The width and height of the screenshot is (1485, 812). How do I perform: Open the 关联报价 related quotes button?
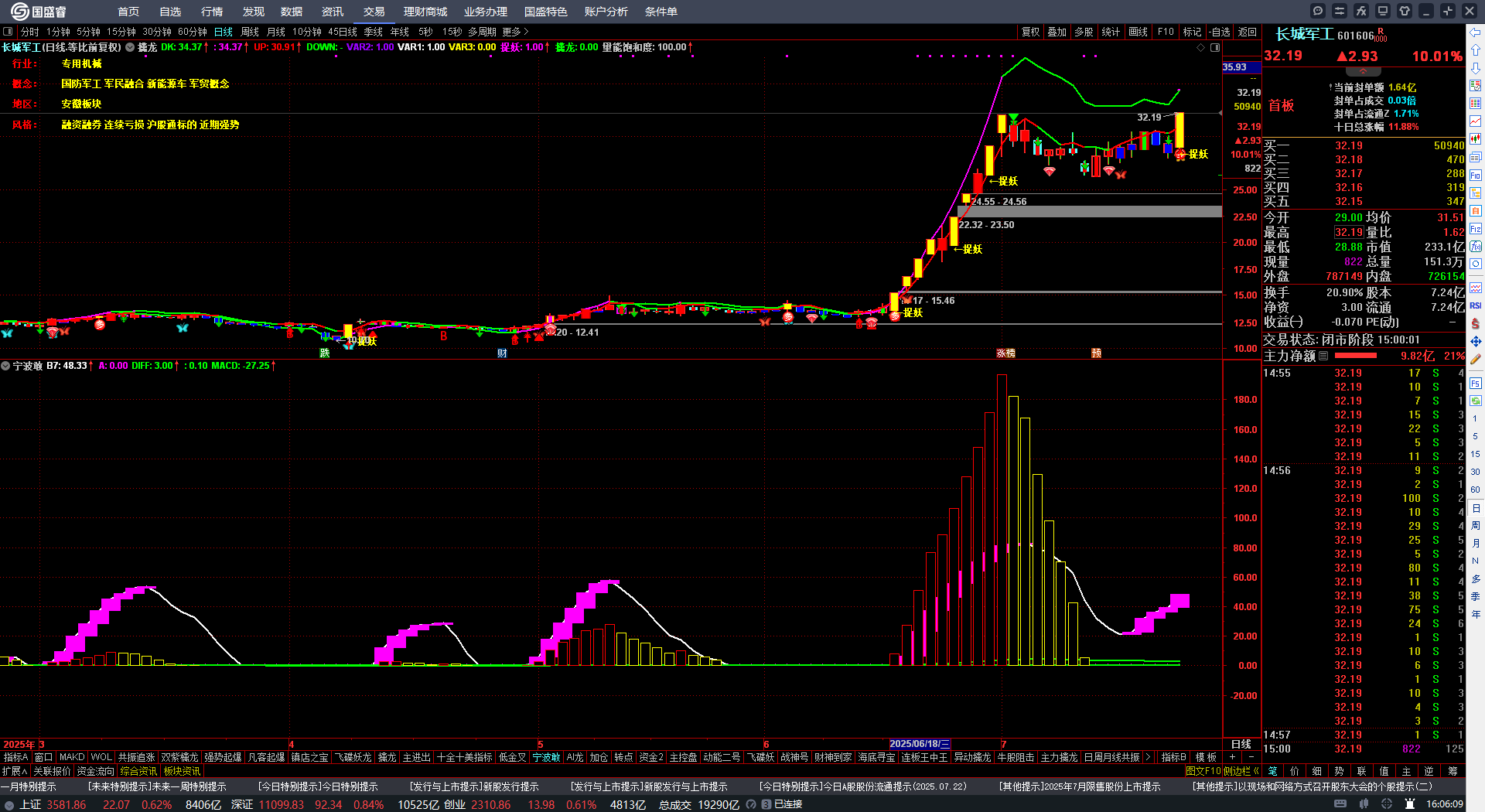click(x=52, y=771)
